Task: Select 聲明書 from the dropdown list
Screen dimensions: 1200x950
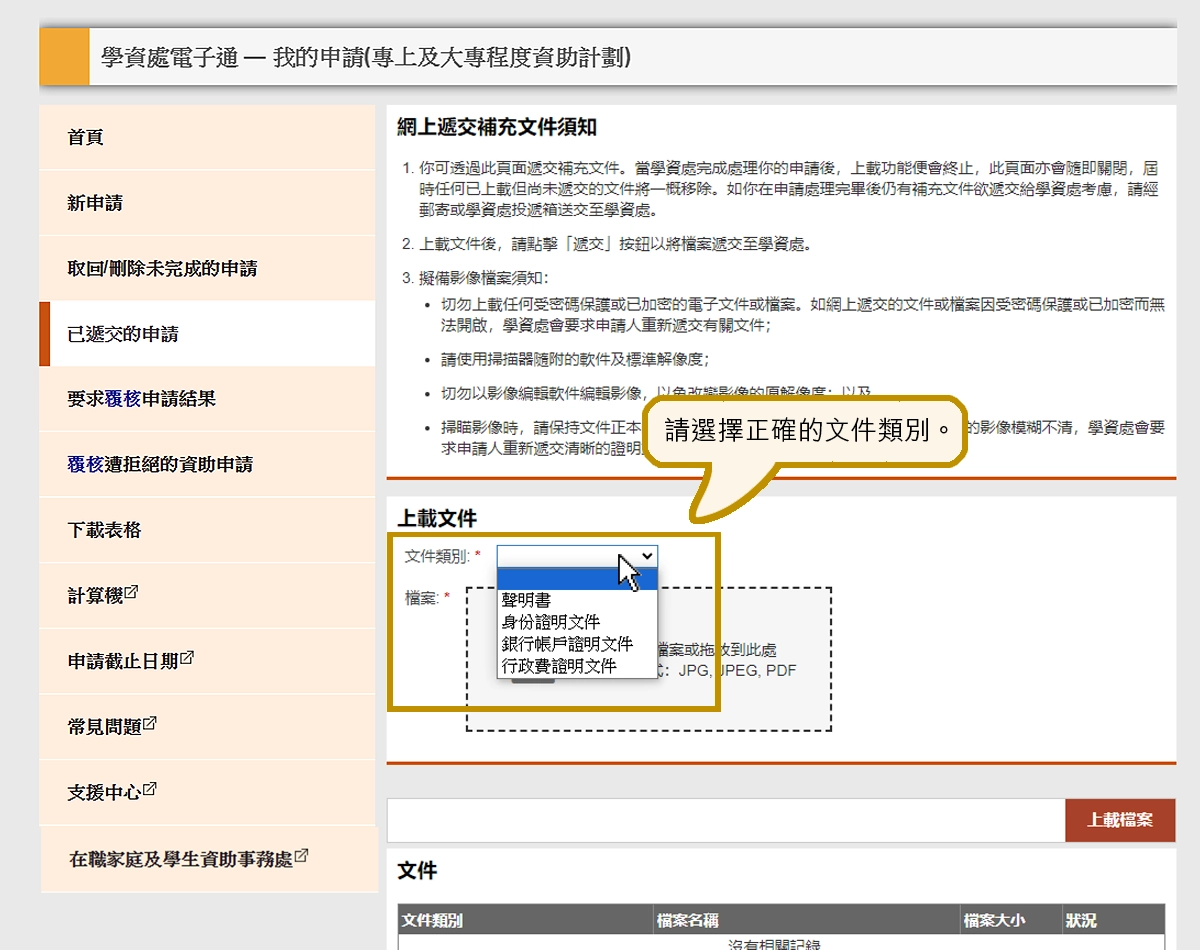Action: click(527, 601)
